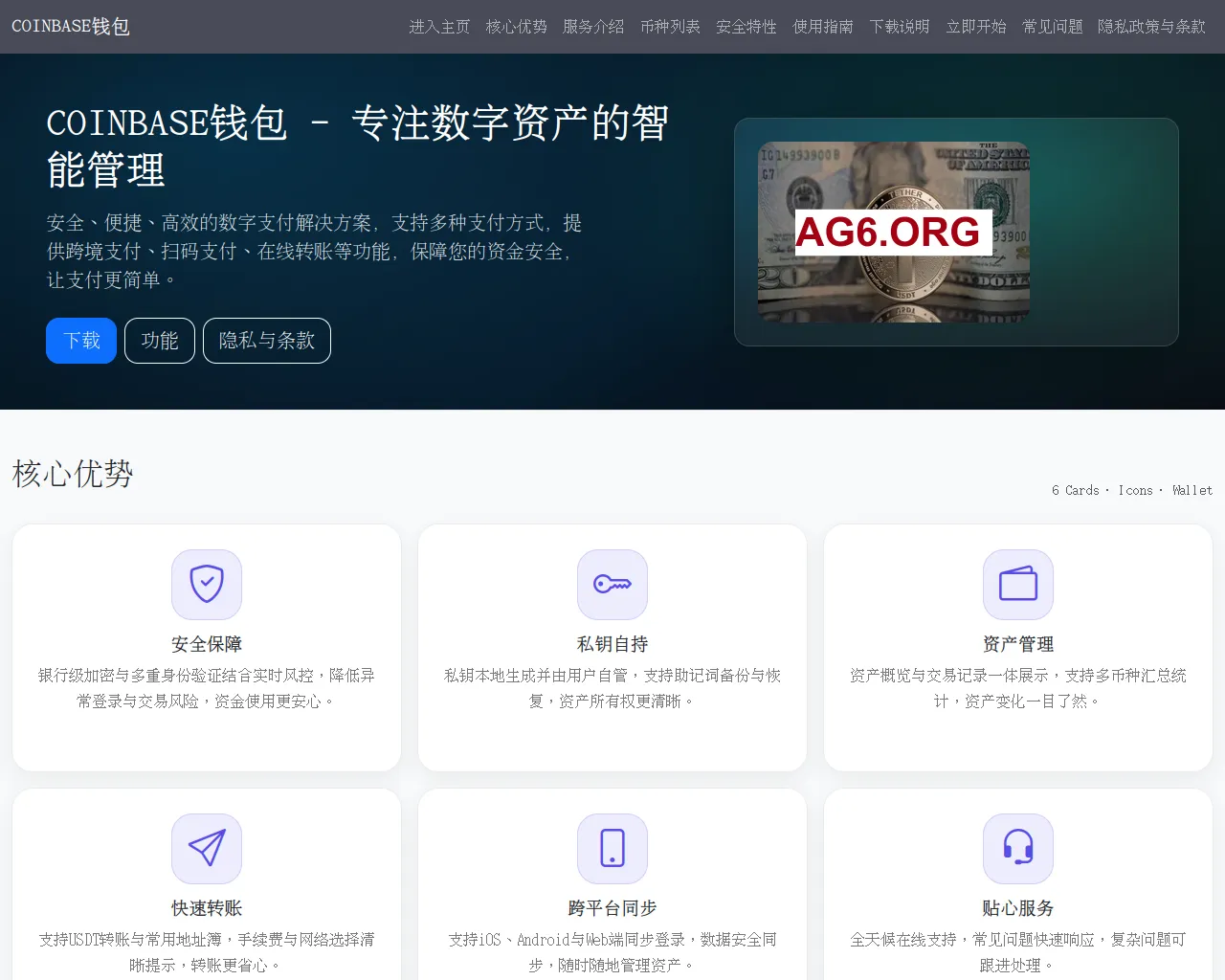Image resolution: width=1225 pixels, height=980 pixels.
Task: Click the wallet icon above 资产管理
Action: 1018,585
